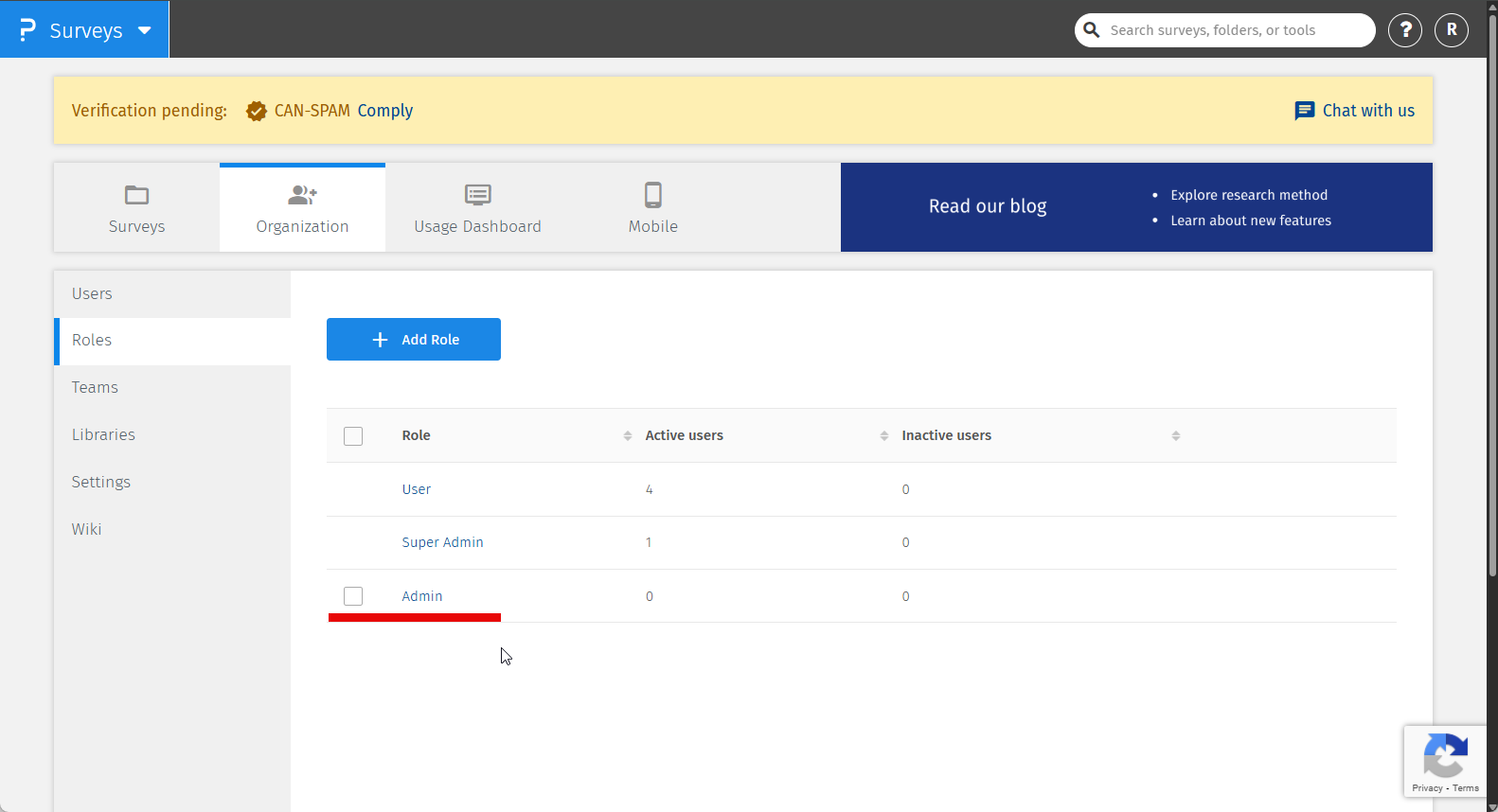1498x812 pixels.
Task: Click the CAN-SPAM Comply link
Action: click(384, 111)
